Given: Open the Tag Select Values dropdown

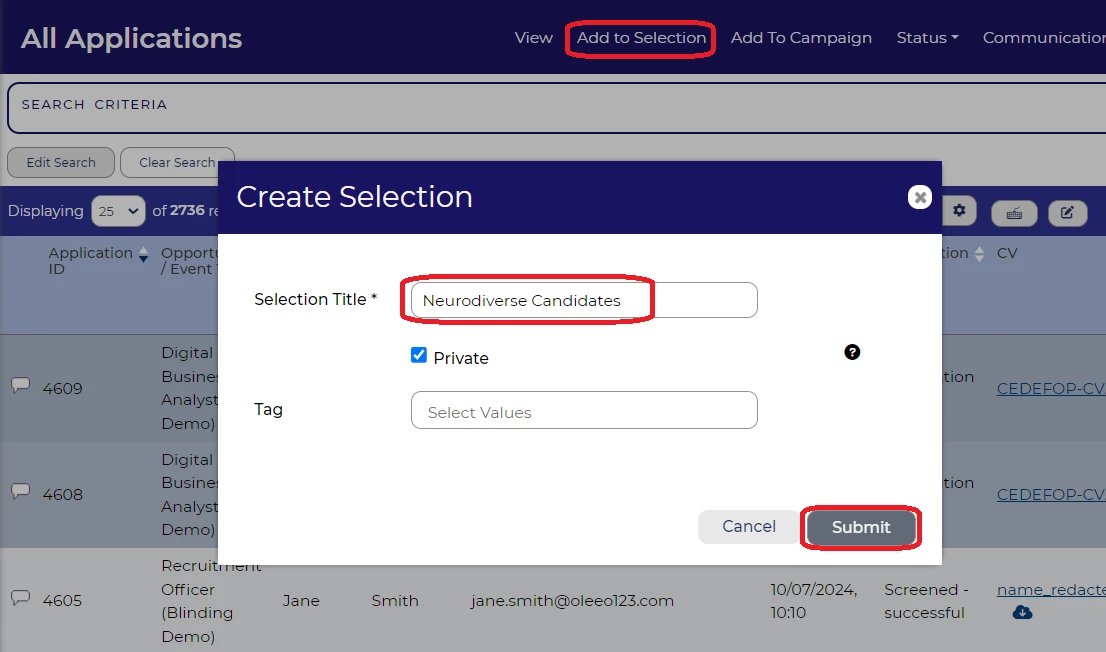Looking at the screenshot, I should click(584, 411).
